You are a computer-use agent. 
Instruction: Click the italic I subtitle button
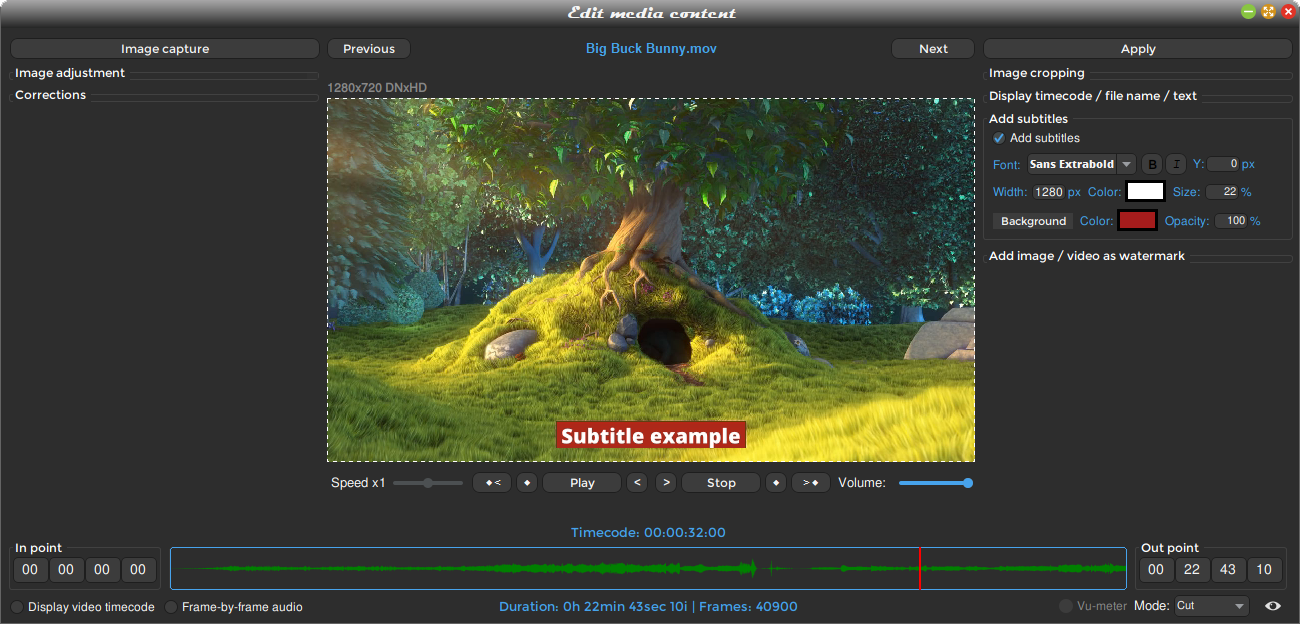click(x=1176, y=164)
